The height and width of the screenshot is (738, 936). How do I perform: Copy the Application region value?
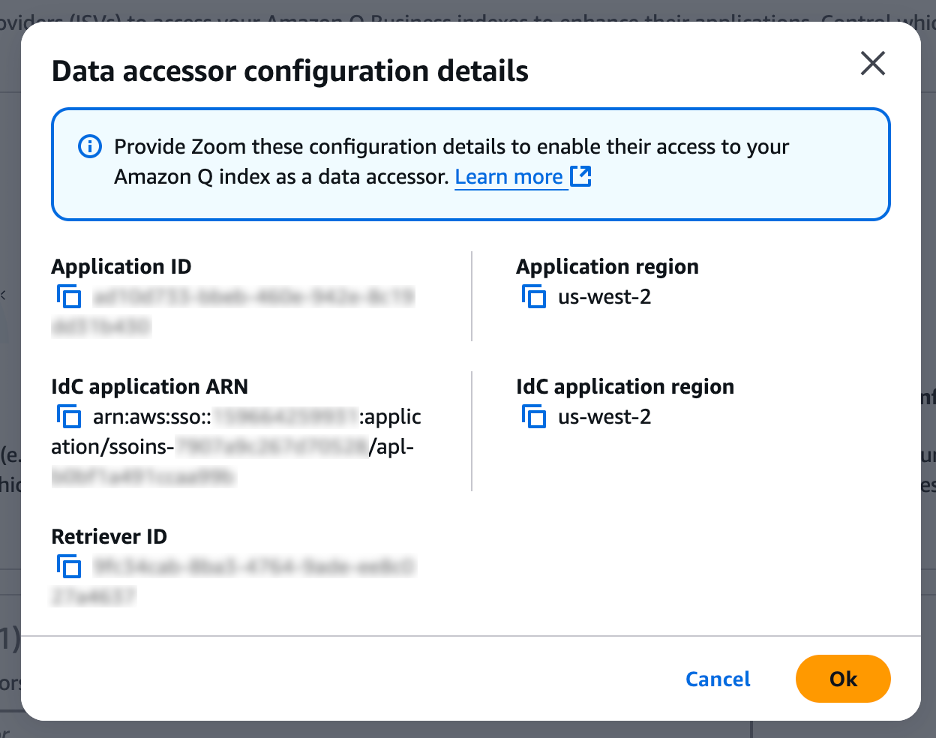pos(534,297)
